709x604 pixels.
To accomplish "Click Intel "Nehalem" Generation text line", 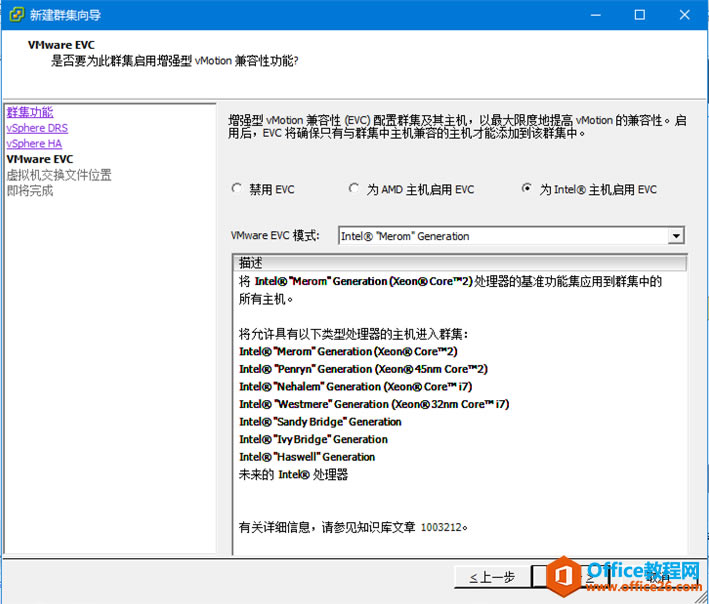I will tap(355, 387).
